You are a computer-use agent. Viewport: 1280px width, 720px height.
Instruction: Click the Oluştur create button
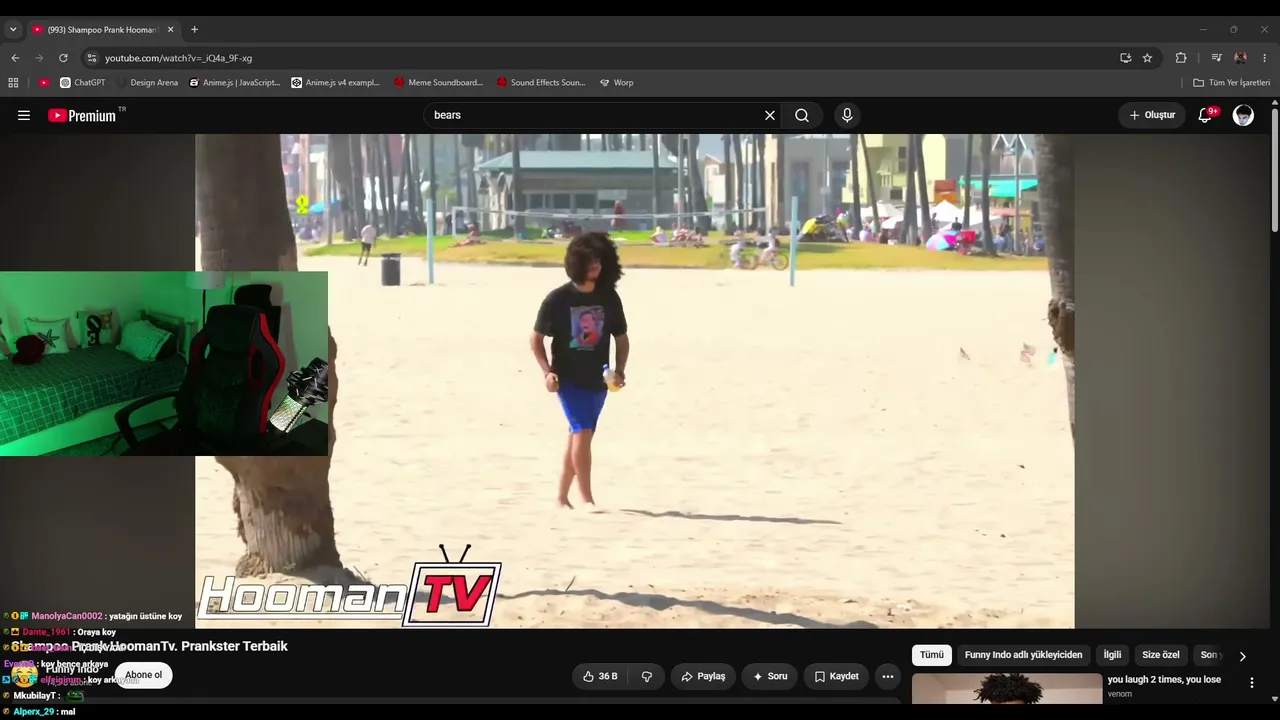tap(1152, 115)
